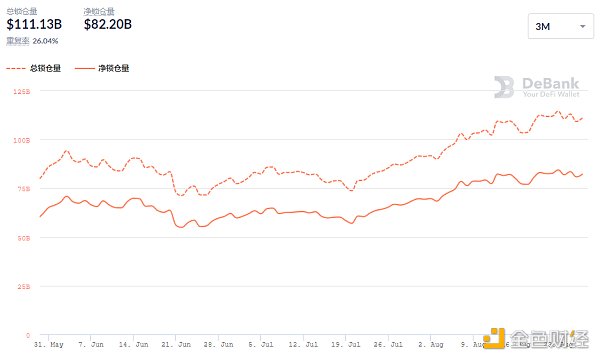
Task: Click the 2. Aug axis marker
Action: pyautogui.click(x=430, y=344)
